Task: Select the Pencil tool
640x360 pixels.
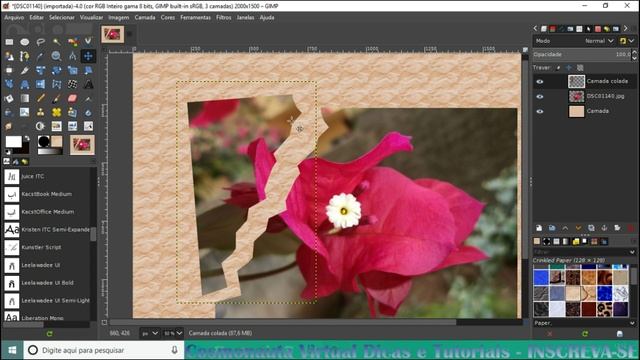Action: tap(40, 98)
